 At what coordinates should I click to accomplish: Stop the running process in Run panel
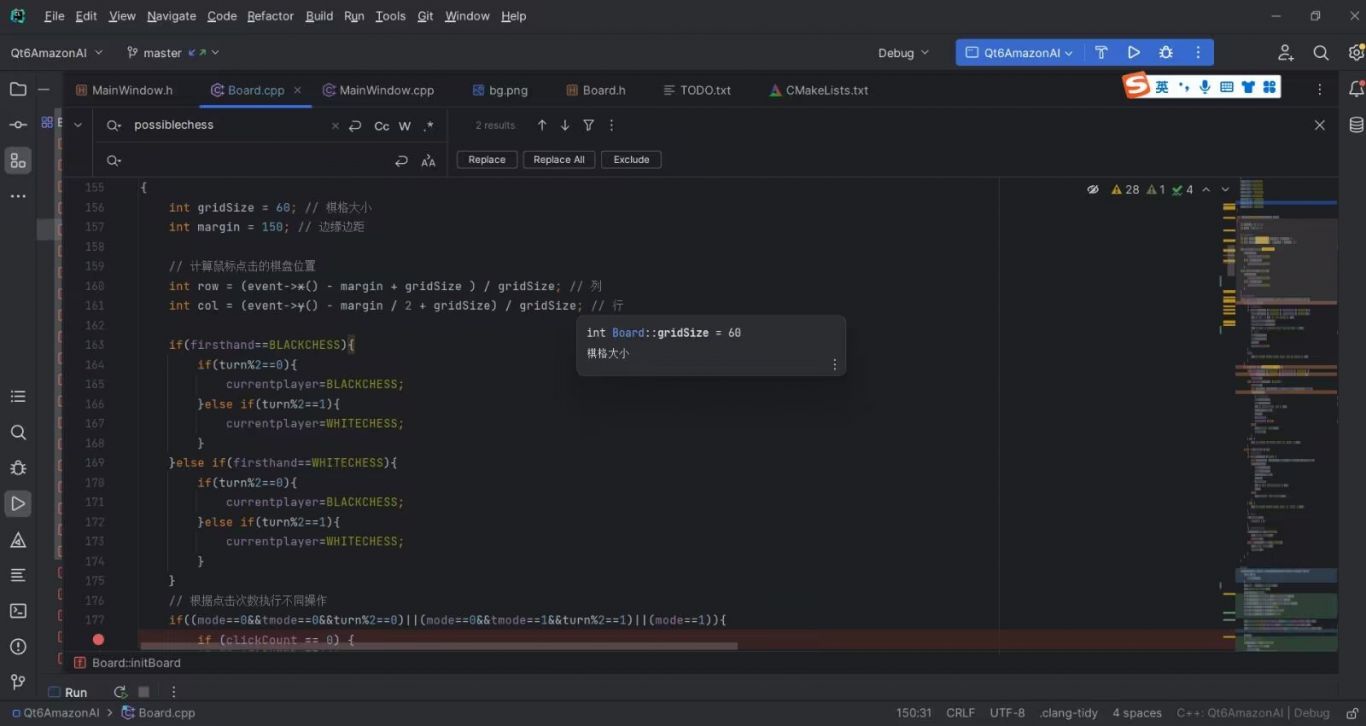144,692
